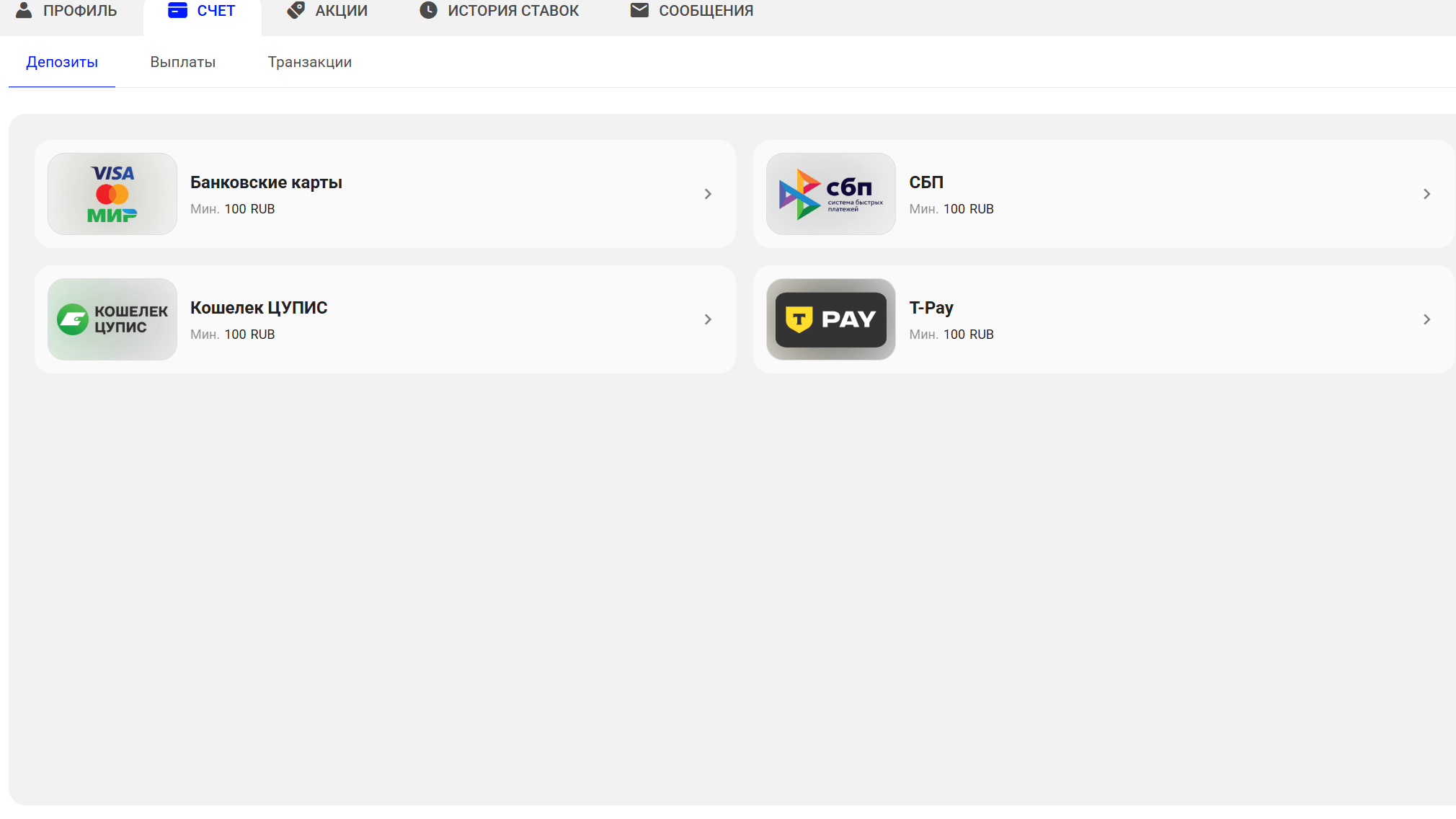1456x819 pixels.
Task: Expand Банковские карты with its chevron arrow
Action: click(708, 194)
